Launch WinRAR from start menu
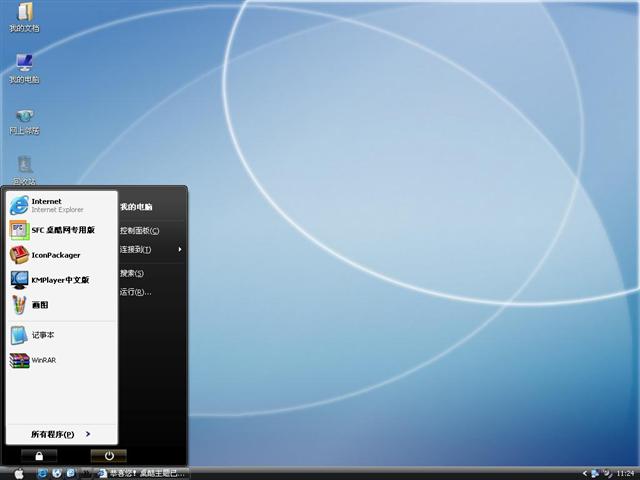 pyautogui.click(x=62, y=360)
